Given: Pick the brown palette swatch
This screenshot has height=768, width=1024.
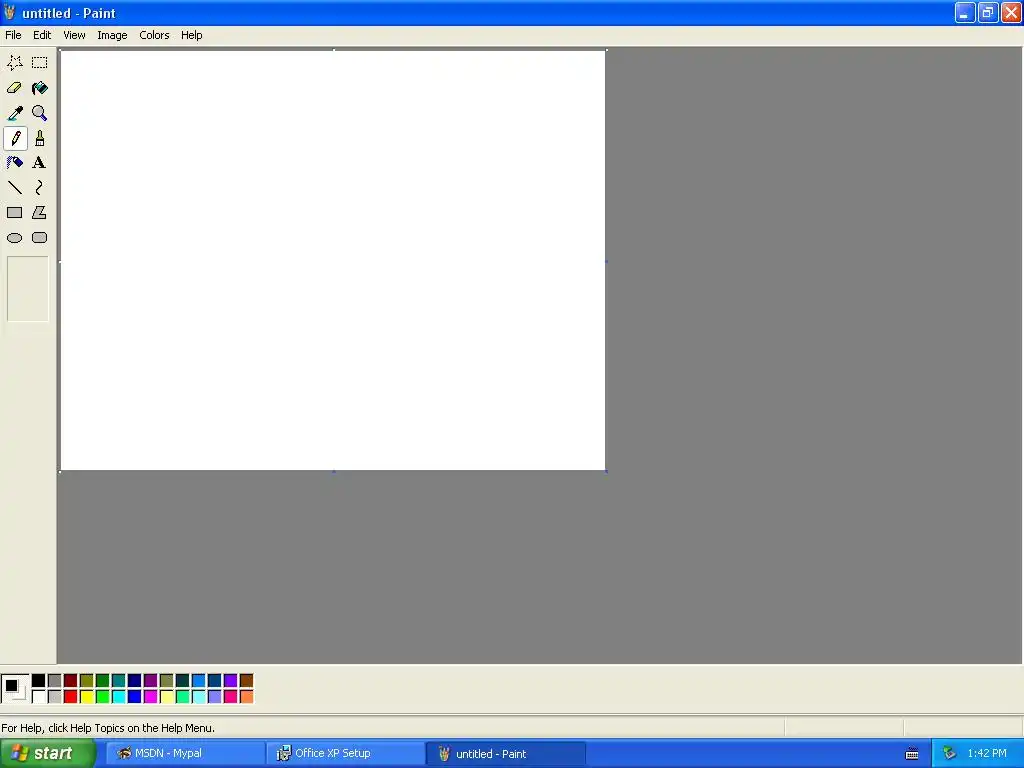Looking at the screenshot, I should click(x=246, y=681).
